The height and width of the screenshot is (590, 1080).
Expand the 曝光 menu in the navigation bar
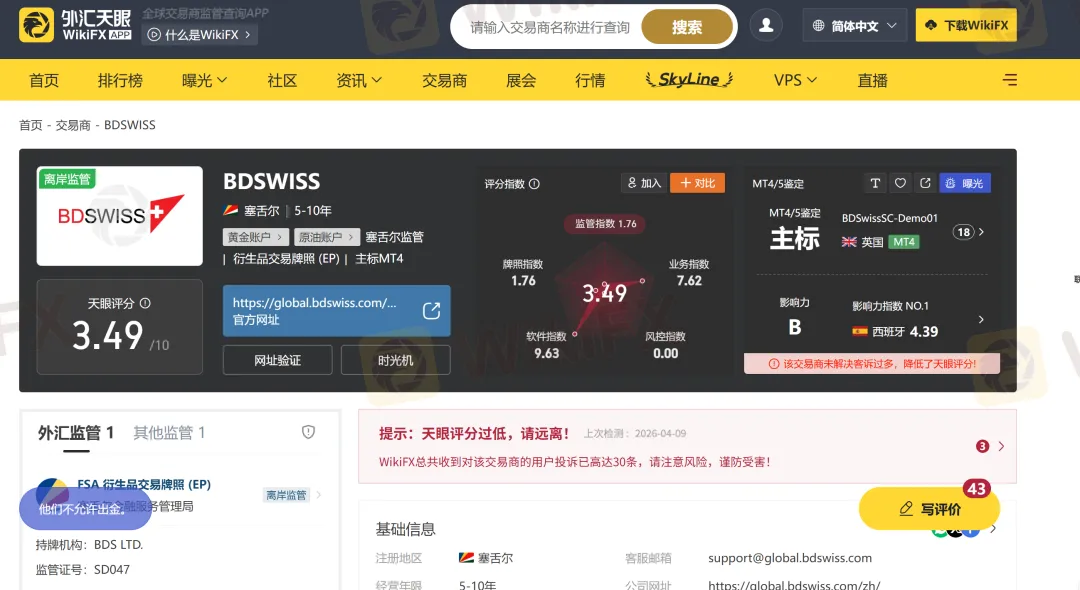[204, 80]
